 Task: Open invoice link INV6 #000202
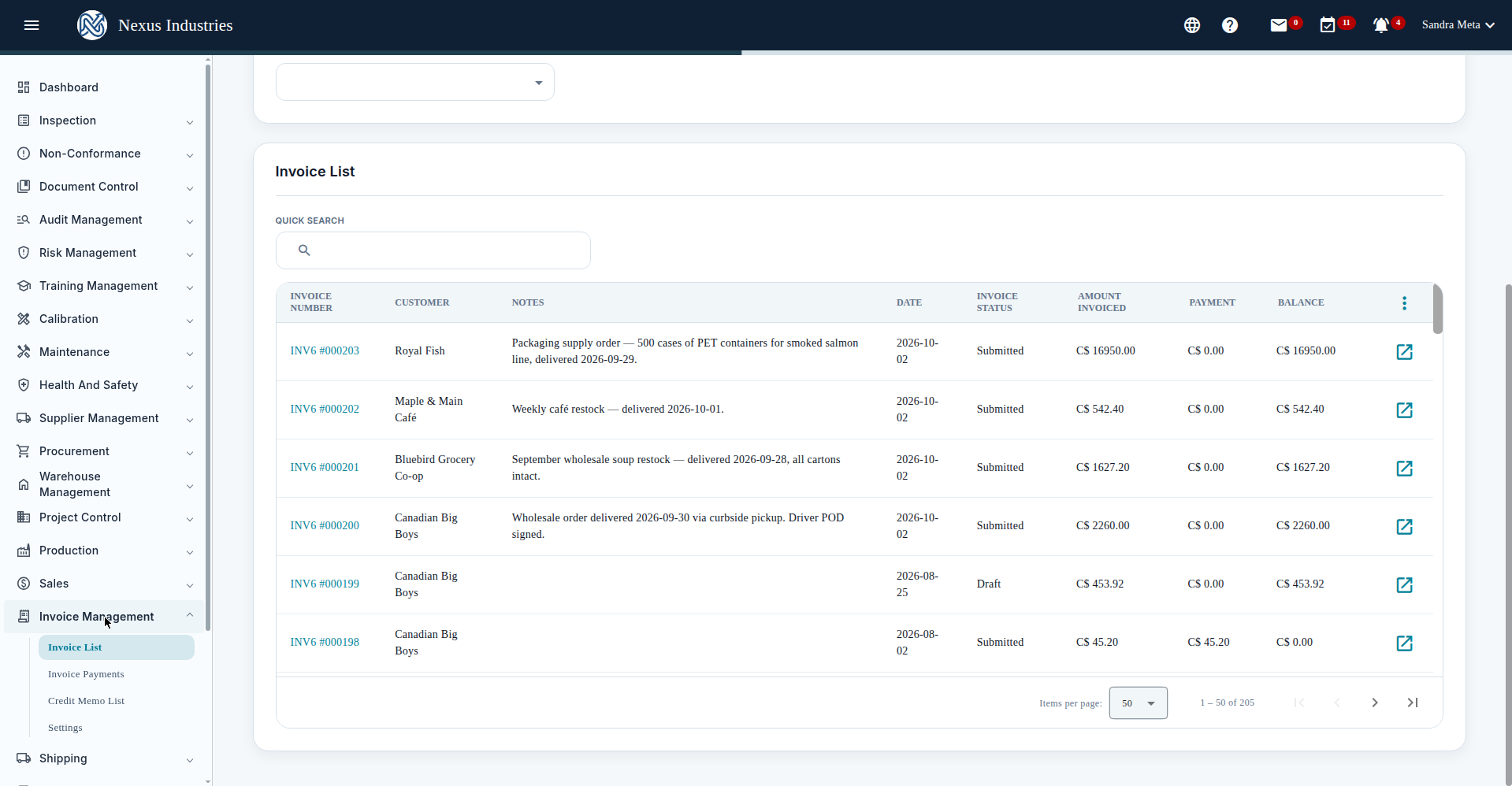(325, 409)
